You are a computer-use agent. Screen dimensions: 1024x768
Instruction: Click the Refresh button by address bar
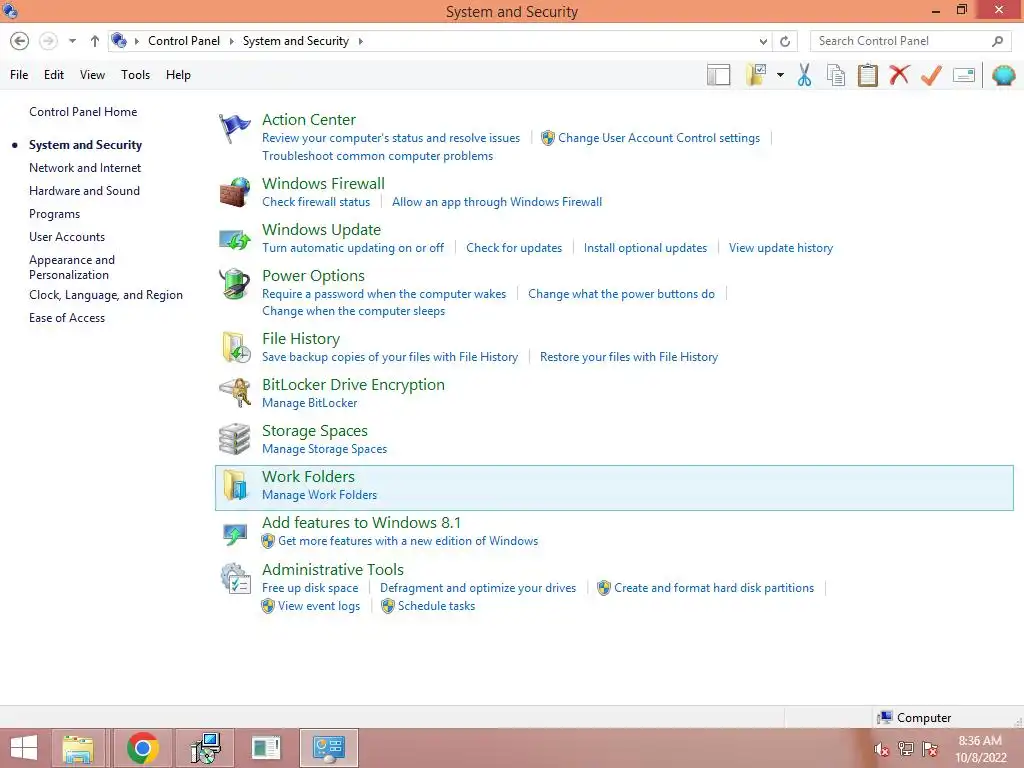[785, 41]
